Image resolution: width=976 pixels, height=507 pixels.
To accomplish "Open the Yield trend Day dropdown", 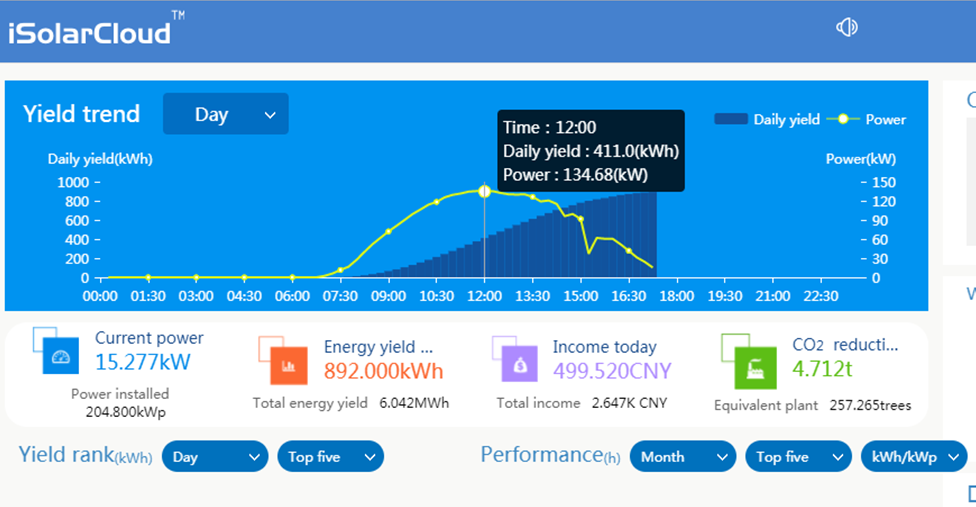I will [225, 114].
